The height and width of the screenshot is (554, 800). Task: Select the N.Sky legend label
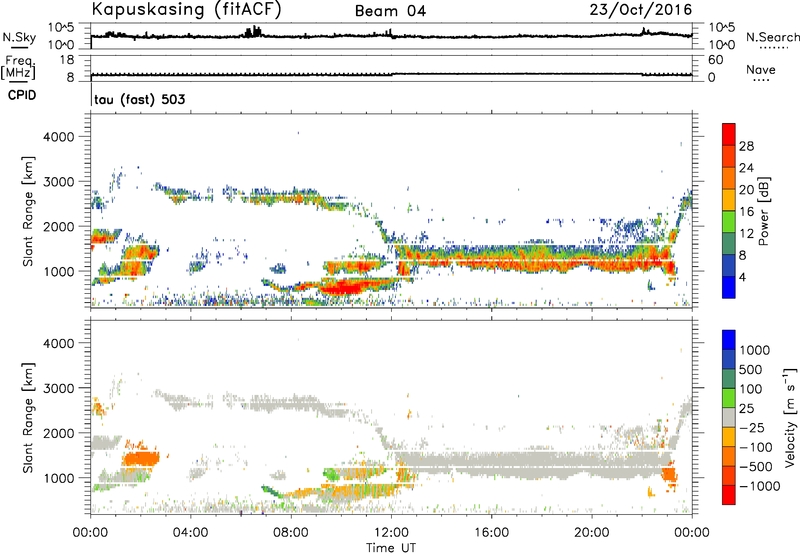[19, 37]
